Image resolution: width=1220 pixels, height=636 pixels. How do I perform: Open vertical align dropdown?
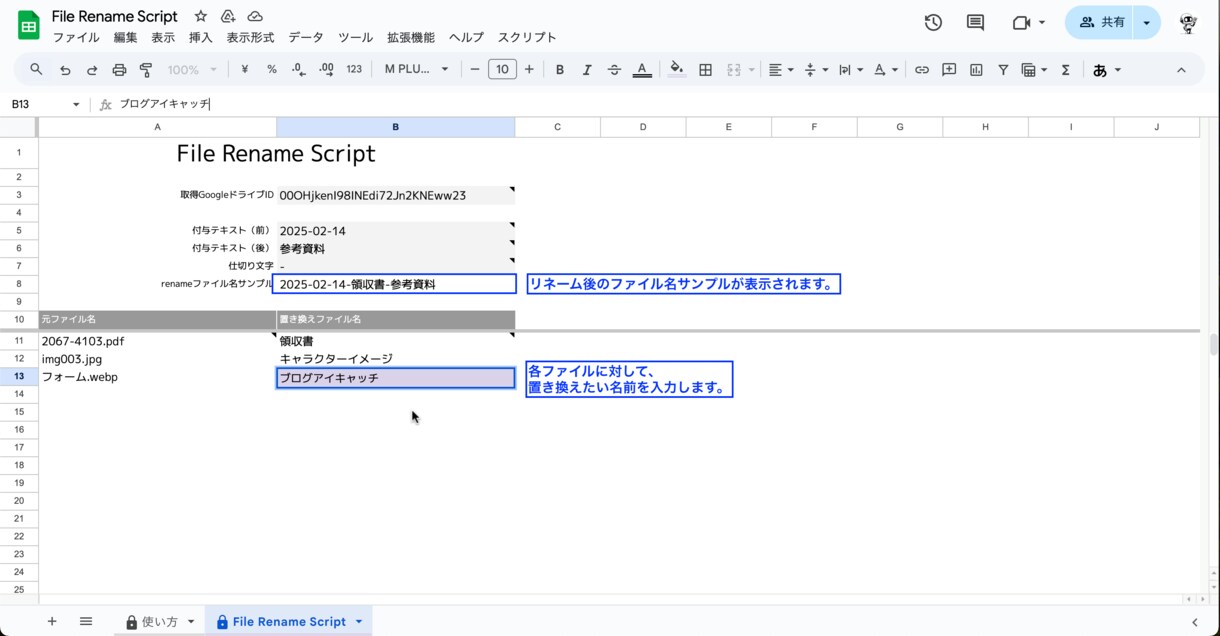click(816, 69)
